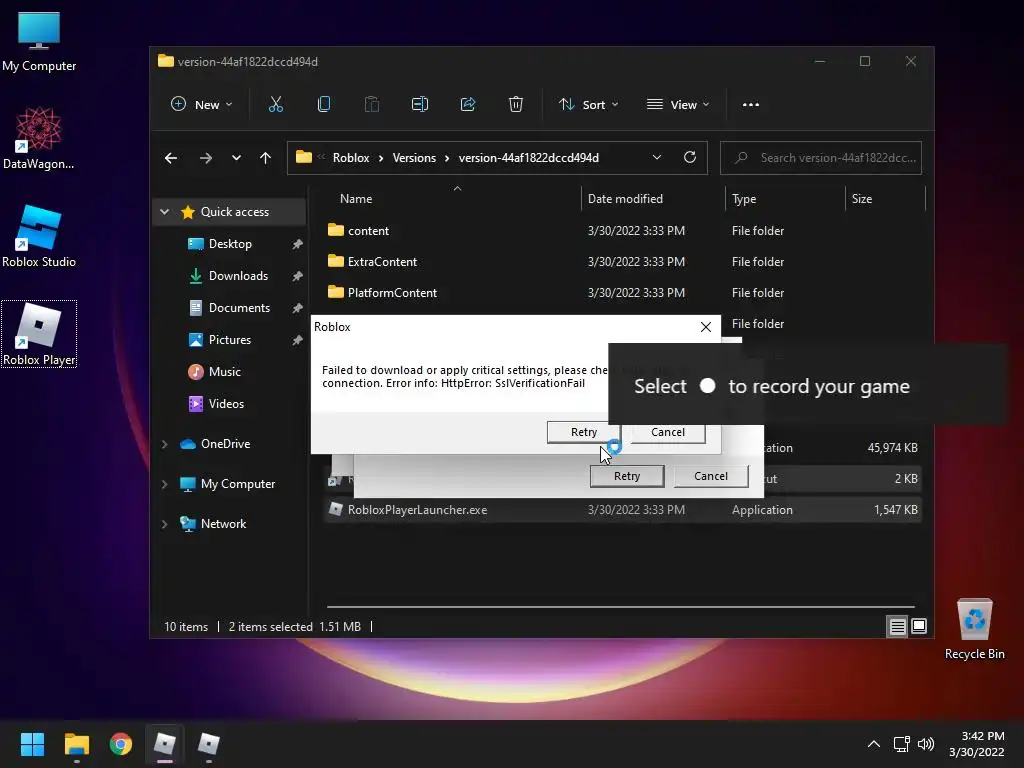Open the Sort dropdown menu
The image size is (1024, 768).
click(x=588, y=104)
